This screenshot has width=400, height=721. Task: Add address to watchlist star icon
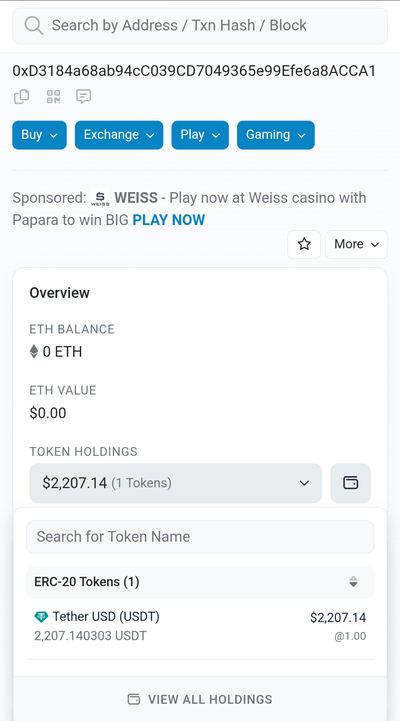click(304, 244)
